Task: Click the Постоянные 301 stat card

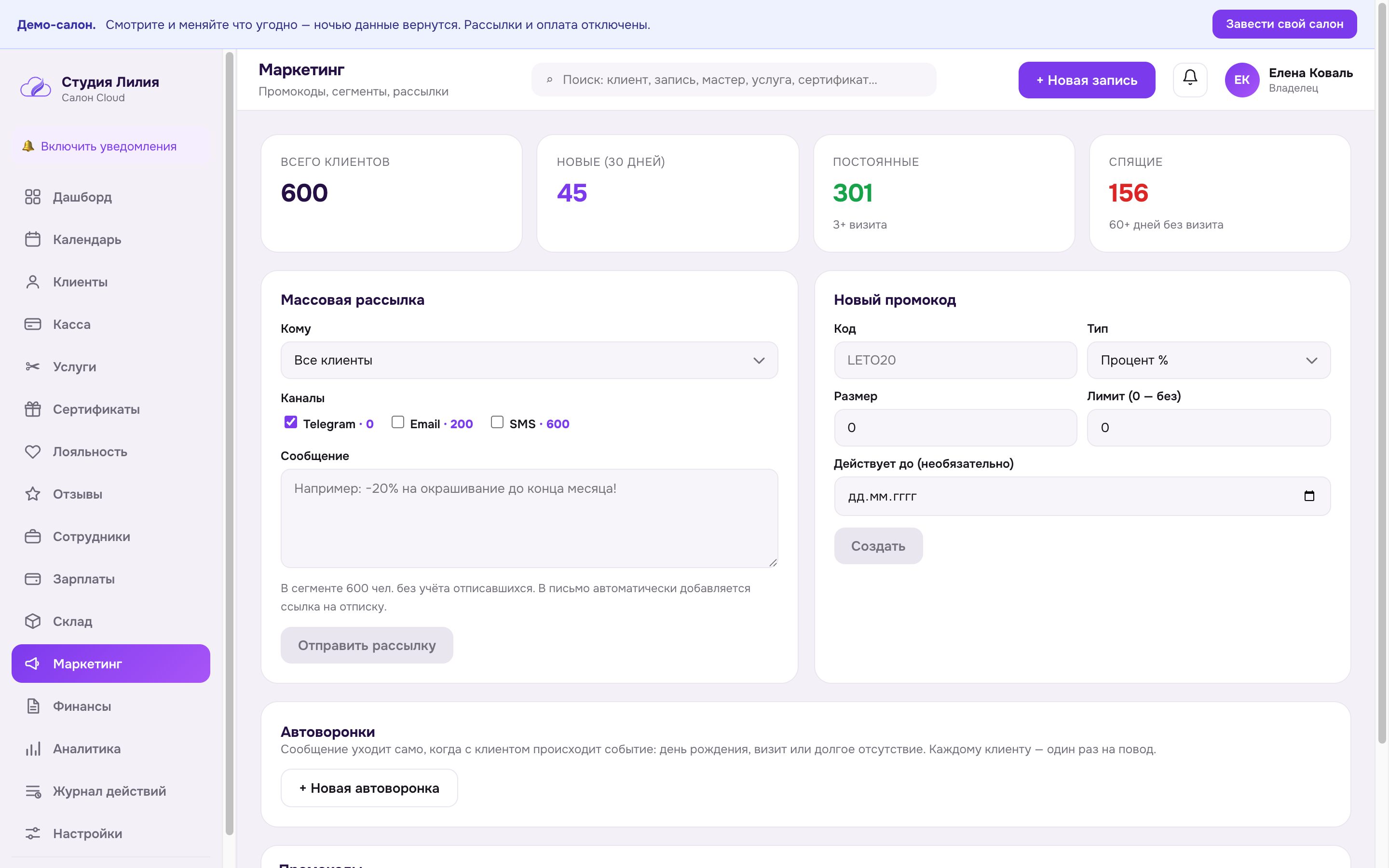Action: [x=943, y=193]
